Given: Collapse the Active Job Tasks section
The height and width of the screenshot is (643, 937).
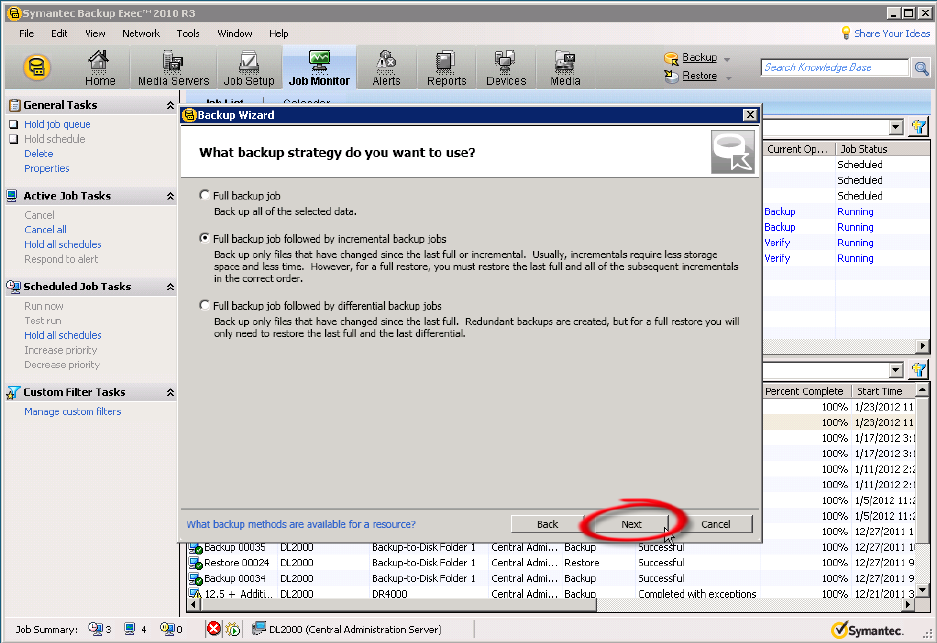Looking at the screenshot, I should point(170,196).
